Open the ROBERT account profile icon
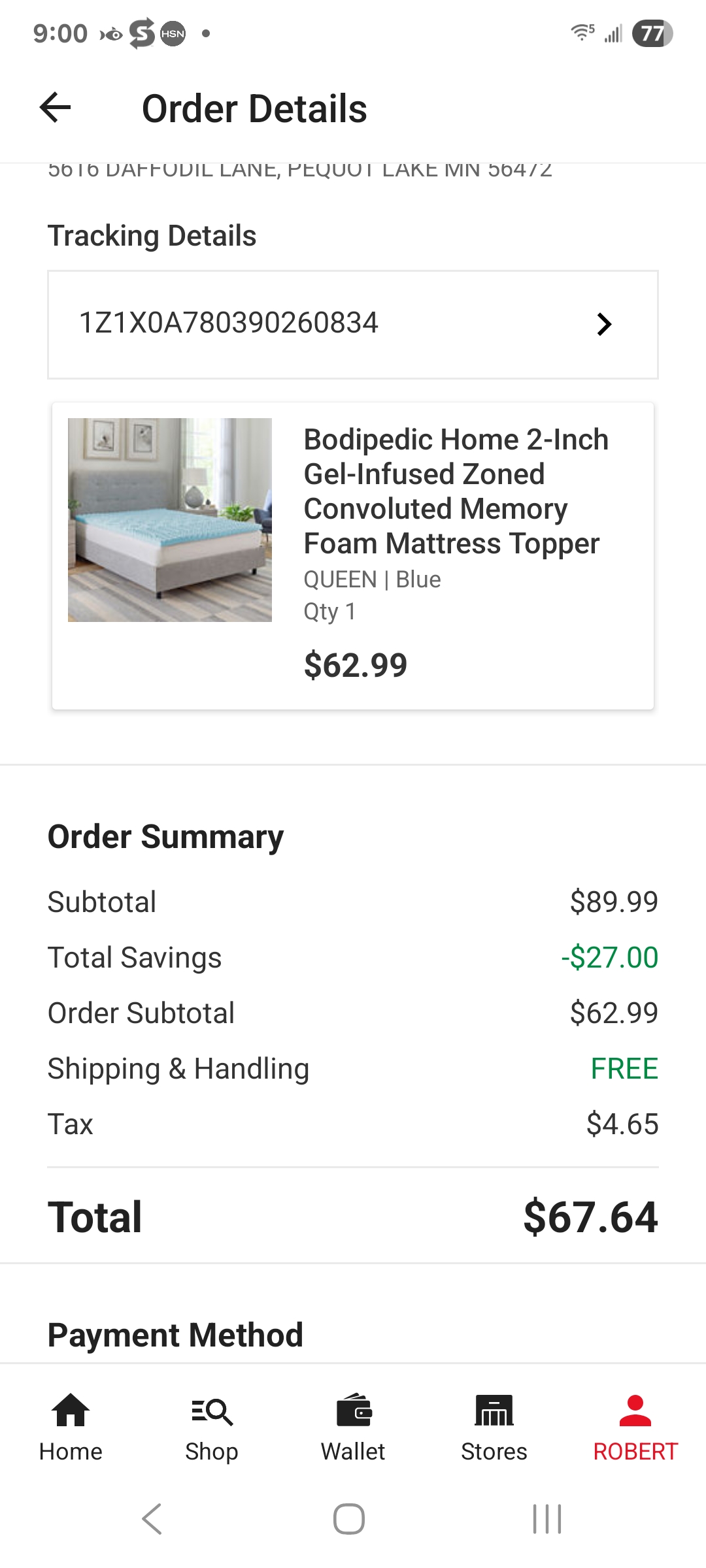This screenshot has height=1568, width=706. pos(635,1410)
